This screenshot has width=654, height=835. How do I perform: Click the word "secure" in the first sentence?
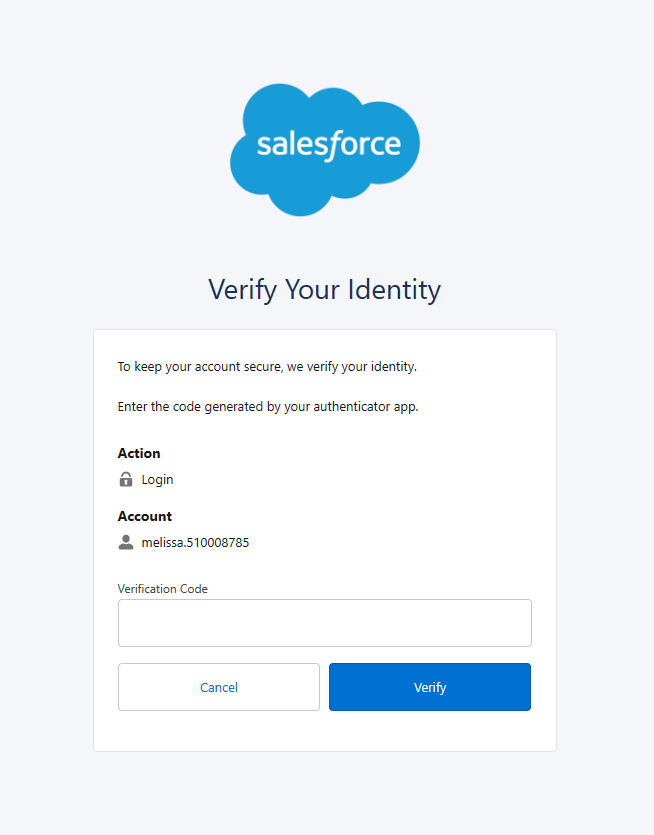click(264, 367)
